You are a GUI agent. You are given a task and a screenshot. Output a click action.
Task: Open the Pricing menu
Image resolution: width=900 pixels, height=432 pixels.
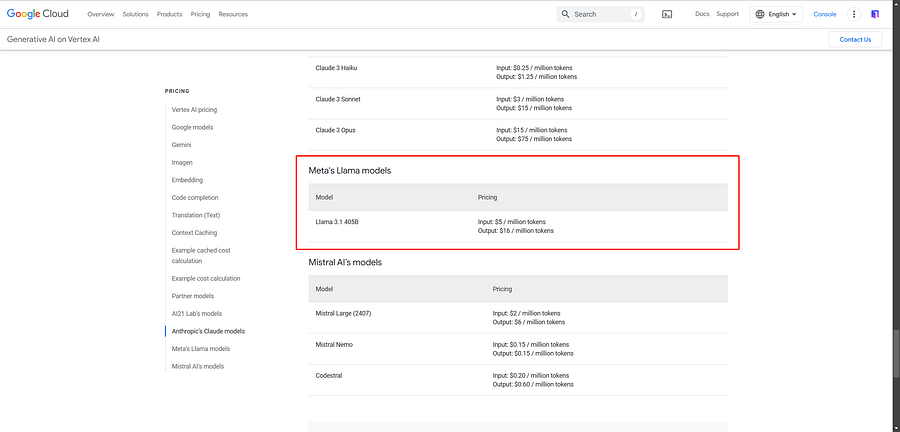click(200, 14)
